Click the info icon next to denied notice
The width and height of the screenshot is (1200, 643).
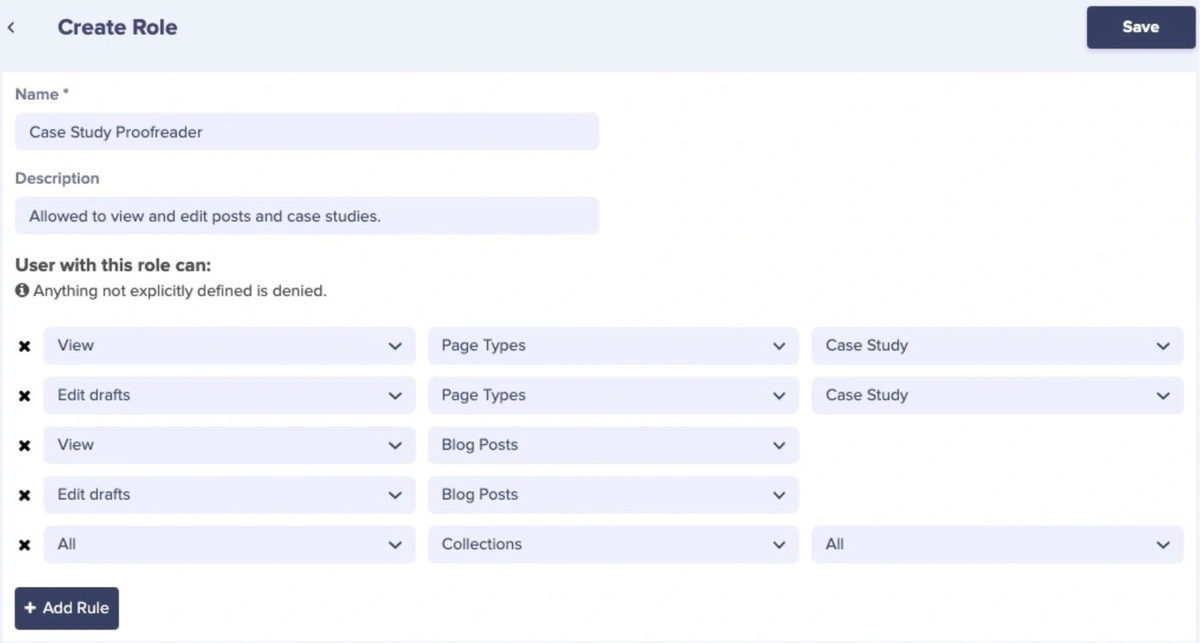[22, 291]
